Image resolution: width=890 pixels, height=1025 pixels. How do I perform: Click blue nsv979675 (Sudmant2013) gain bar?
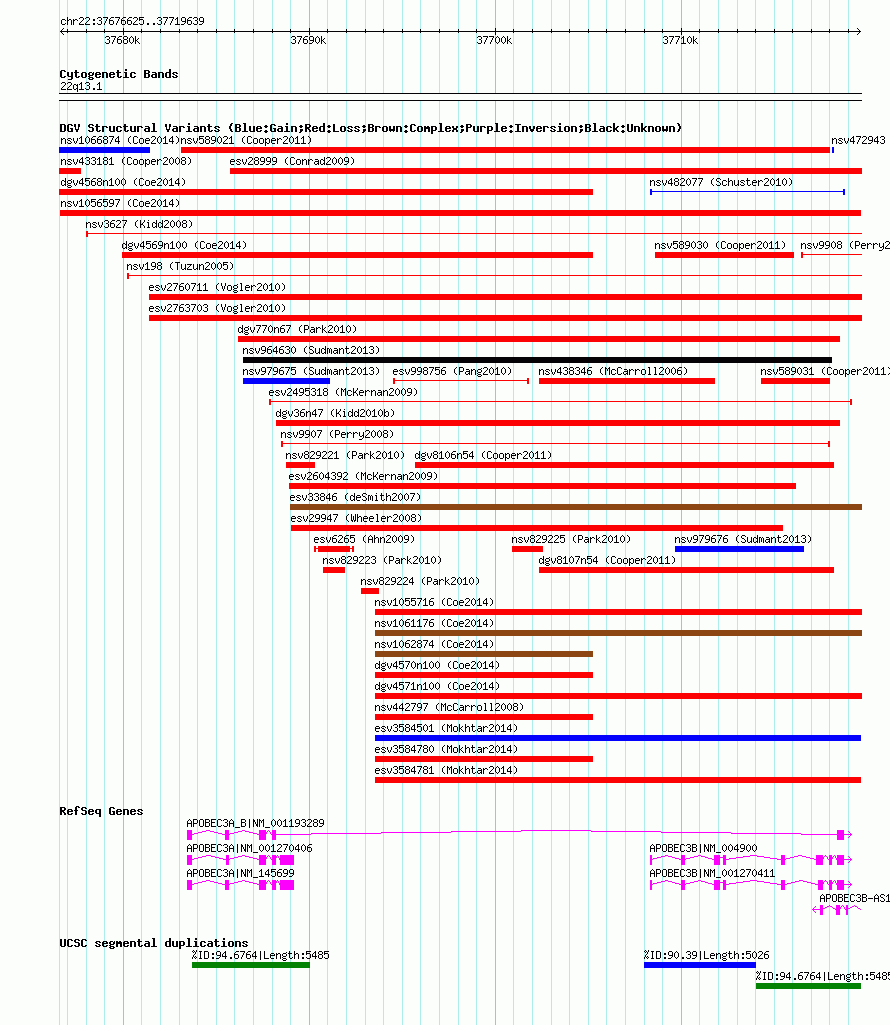click(x=286, y=380)
